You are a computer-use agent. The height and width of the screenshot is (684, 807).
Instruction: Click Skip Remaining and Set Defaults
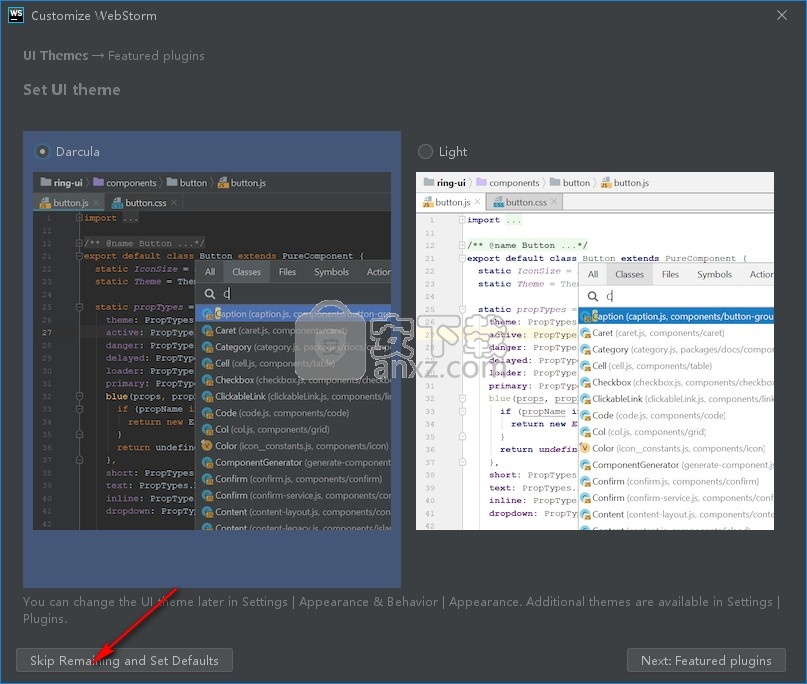(125, 660)
